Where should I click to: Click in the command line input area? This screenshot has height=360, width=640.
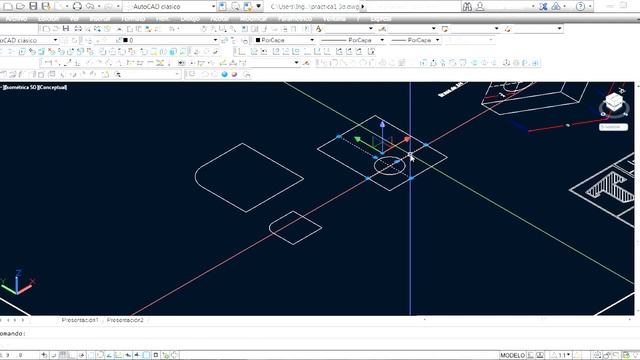(x=320, y=333)
